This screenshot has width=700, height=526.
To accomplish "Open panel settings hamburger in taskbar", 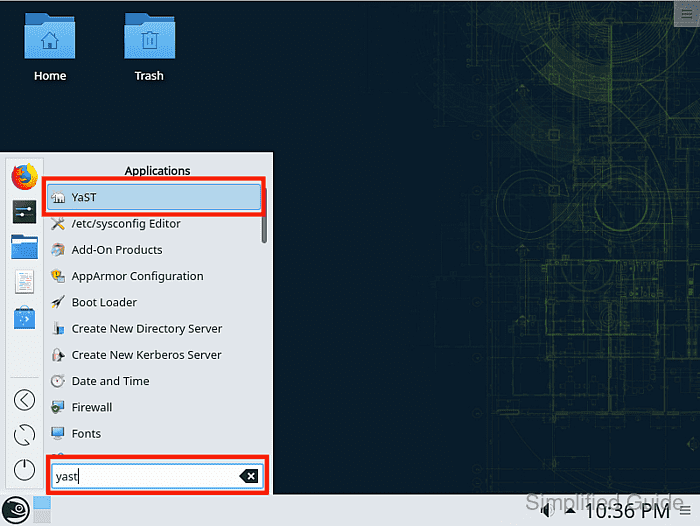I will coord(685,511).
